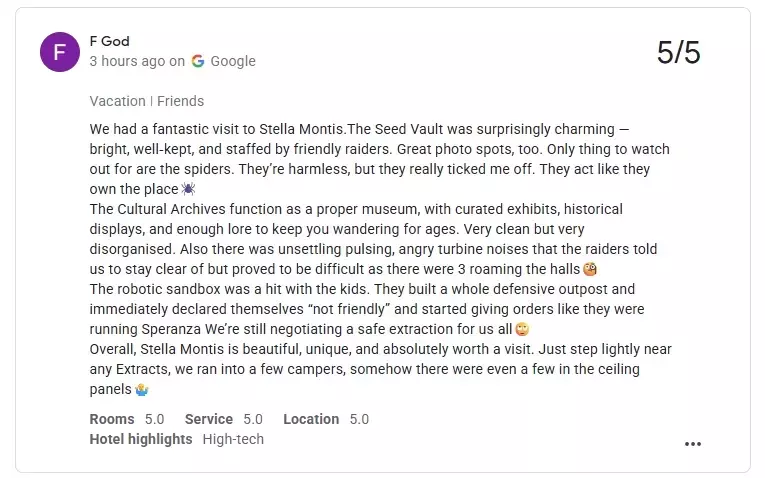765x478 pixels.
Task: Click the "Hotel highlights" label
Action: pos(140,439)
